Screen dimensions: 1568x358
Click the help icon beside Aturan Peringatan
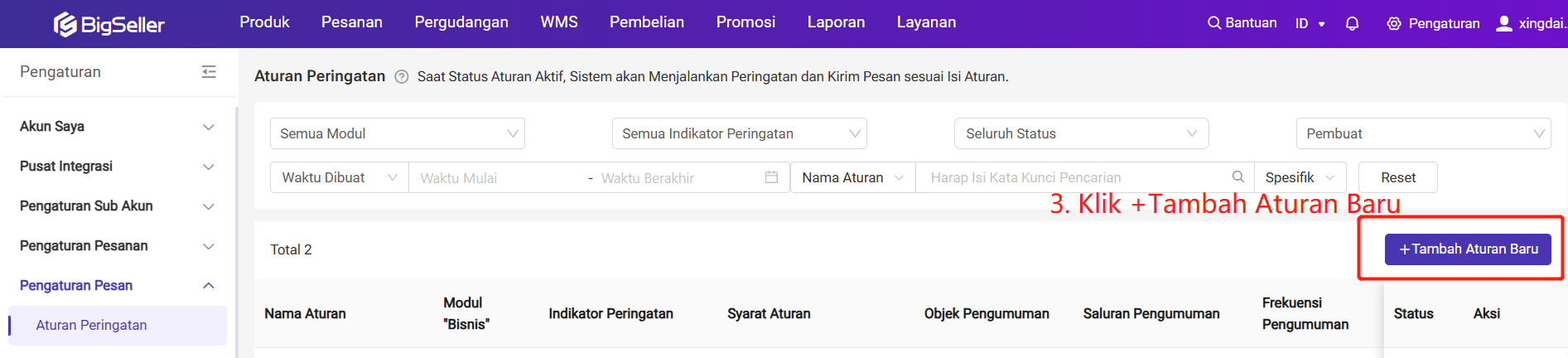click(402, 77)
